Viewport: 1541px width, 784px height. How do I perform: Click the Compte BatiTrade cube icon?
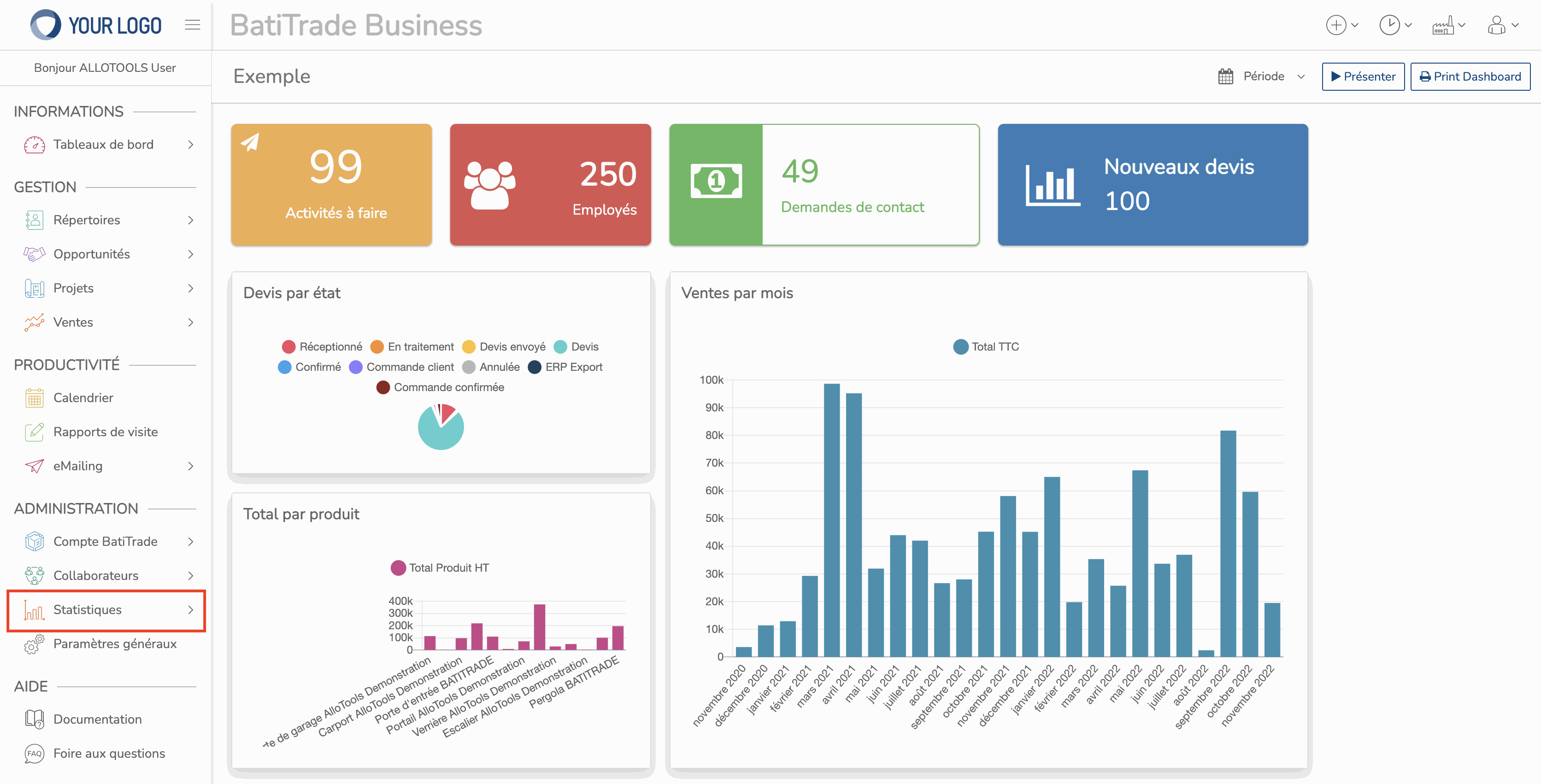(34, 541)
